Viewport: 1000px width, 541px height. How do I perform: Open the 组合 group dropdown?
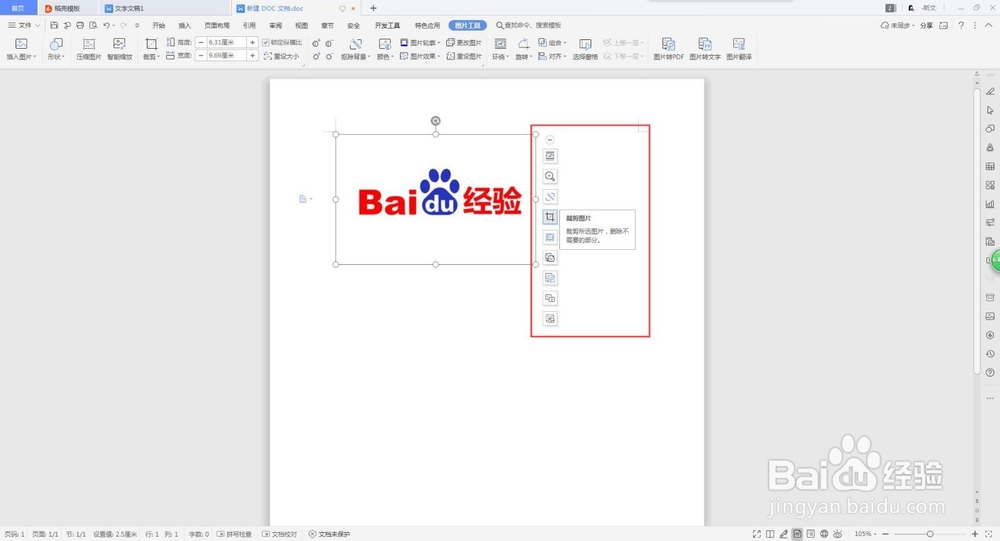pyautogui.click(x=552, y=42)
